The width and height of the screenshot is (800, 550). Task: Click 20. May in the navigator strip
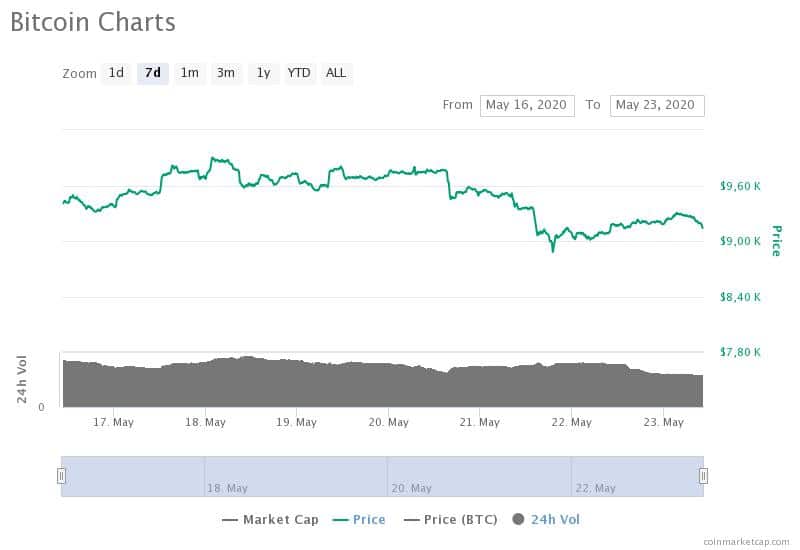click(x=411, y=488)
